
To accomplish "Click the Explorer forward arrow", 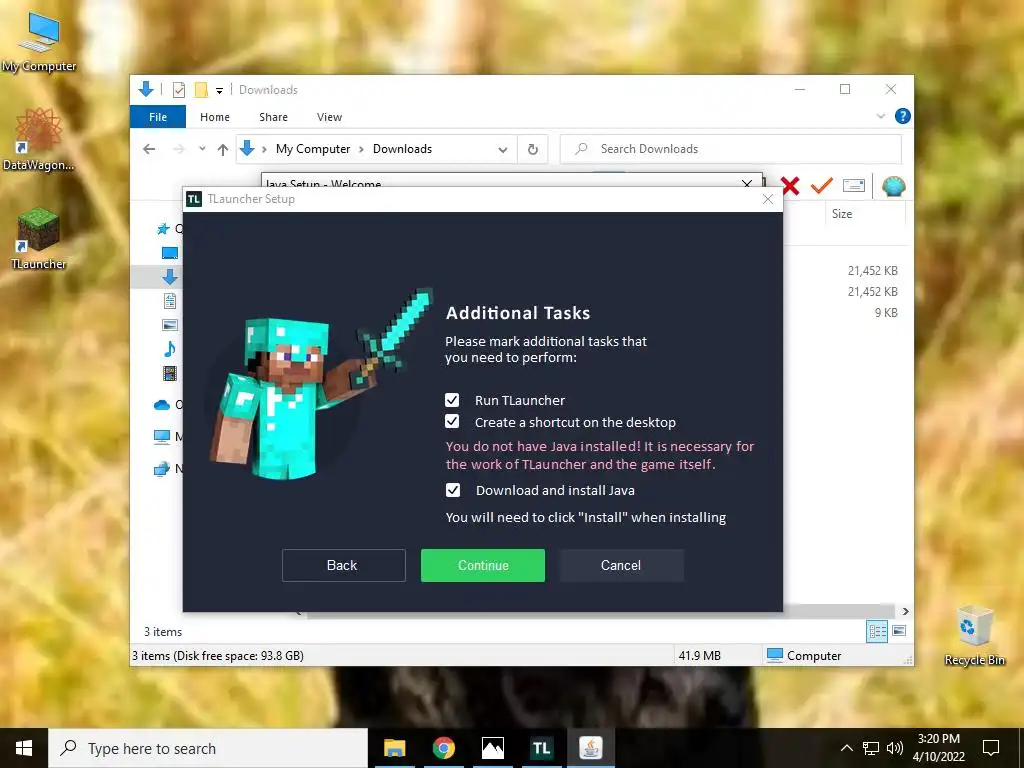I will coord(179,149).
